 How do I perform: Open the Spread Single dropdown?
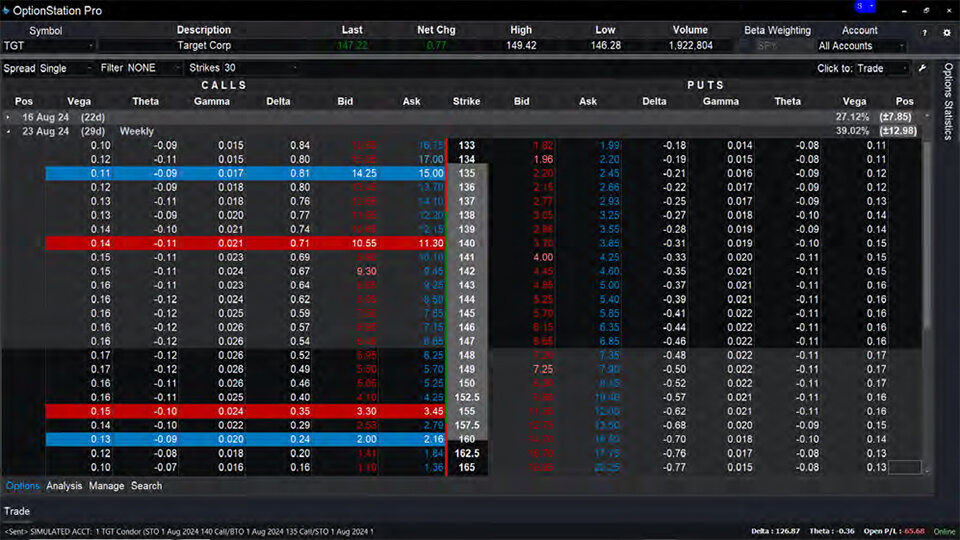click(x=66, y=68)
